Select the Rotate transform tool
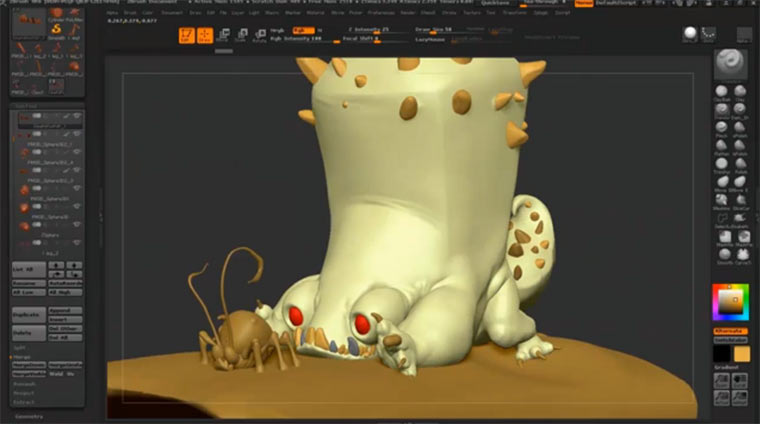The width and height of the screenshot is (760, 424). tap(260, 35)
